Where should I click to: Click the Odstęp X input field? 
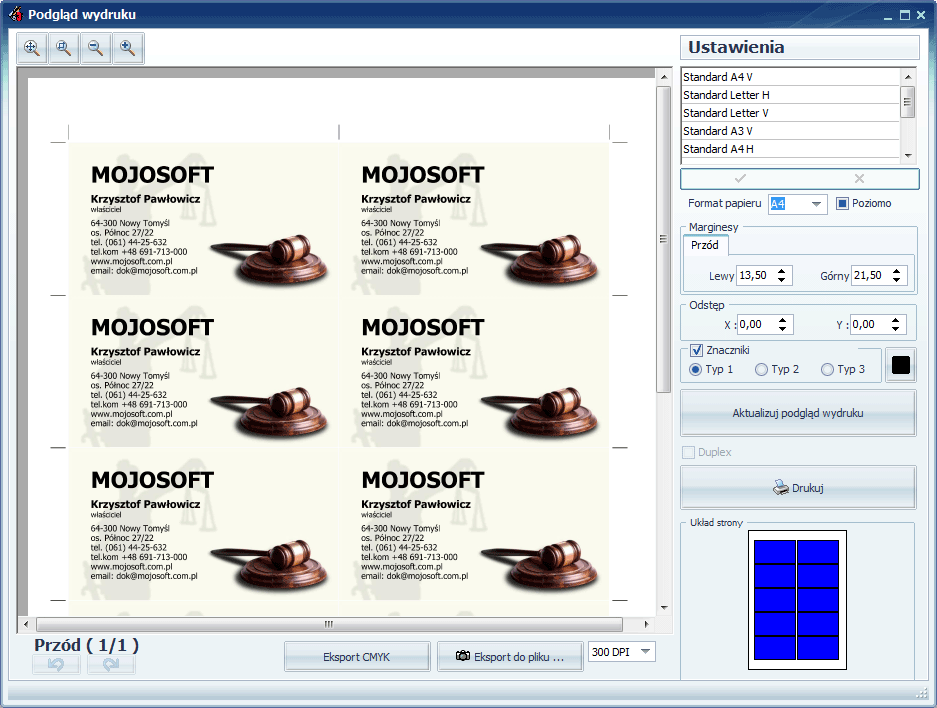point(757,324)
